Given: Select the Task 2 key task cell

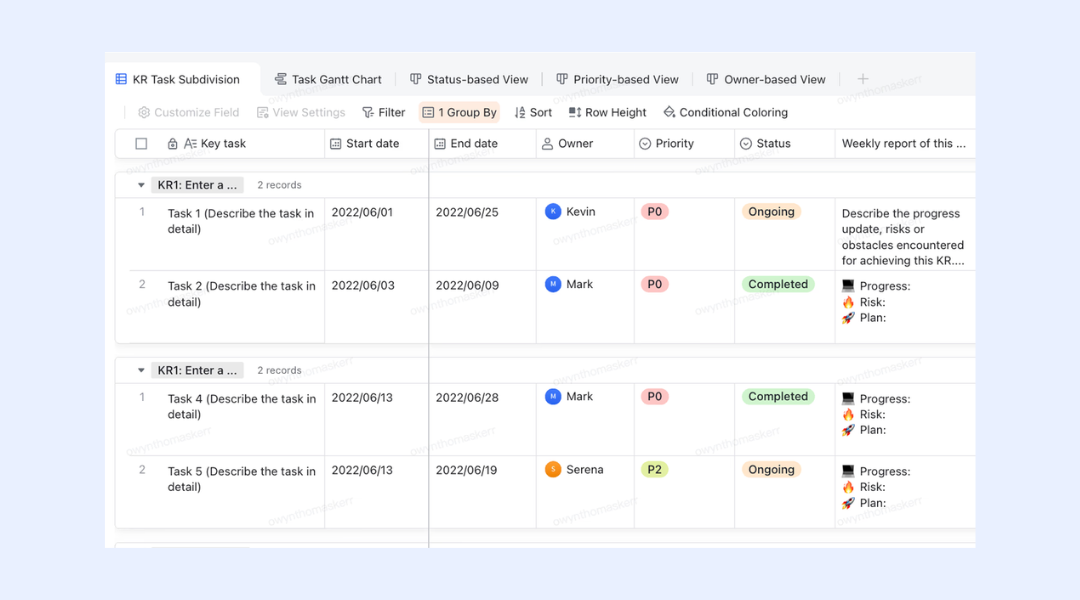Looking at the screenshot, I should coord(241,307).
